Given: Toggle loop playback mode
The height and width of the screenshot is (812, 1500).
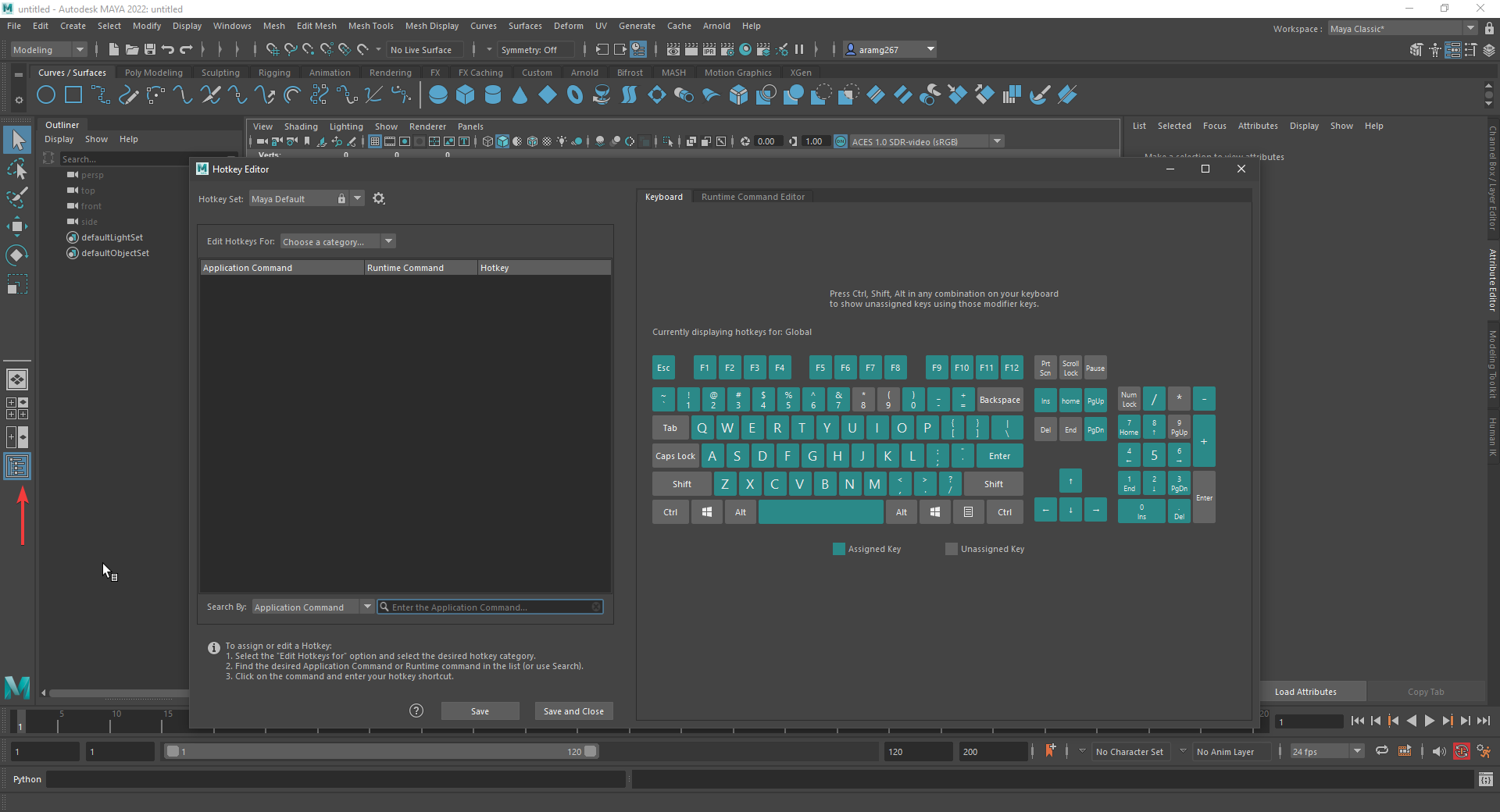Looking at the screenshot, I should click(x=1382, y=751).
